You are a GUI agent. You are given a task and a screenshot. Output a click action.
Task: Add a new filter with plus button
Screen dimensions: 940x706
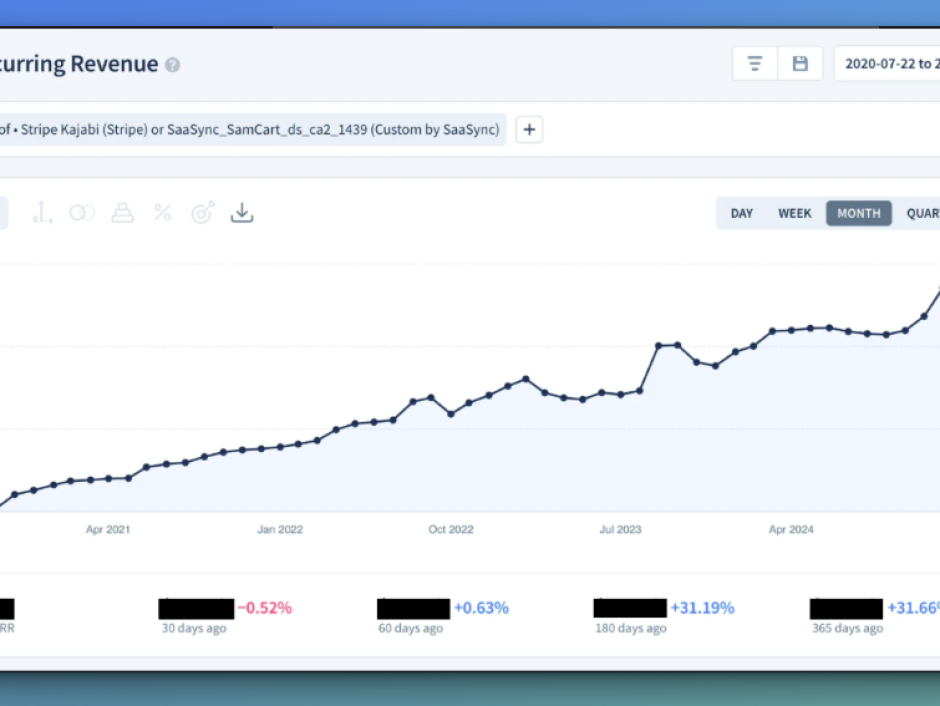pos(529,129)
